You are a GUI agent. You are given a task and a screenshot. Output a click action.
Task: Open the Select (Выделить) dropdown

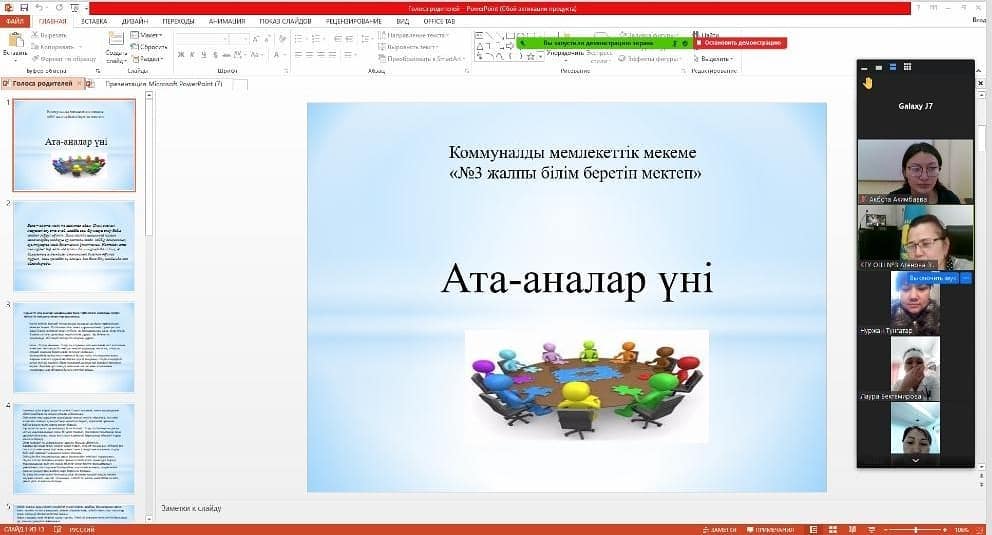[x=716, y=59]
